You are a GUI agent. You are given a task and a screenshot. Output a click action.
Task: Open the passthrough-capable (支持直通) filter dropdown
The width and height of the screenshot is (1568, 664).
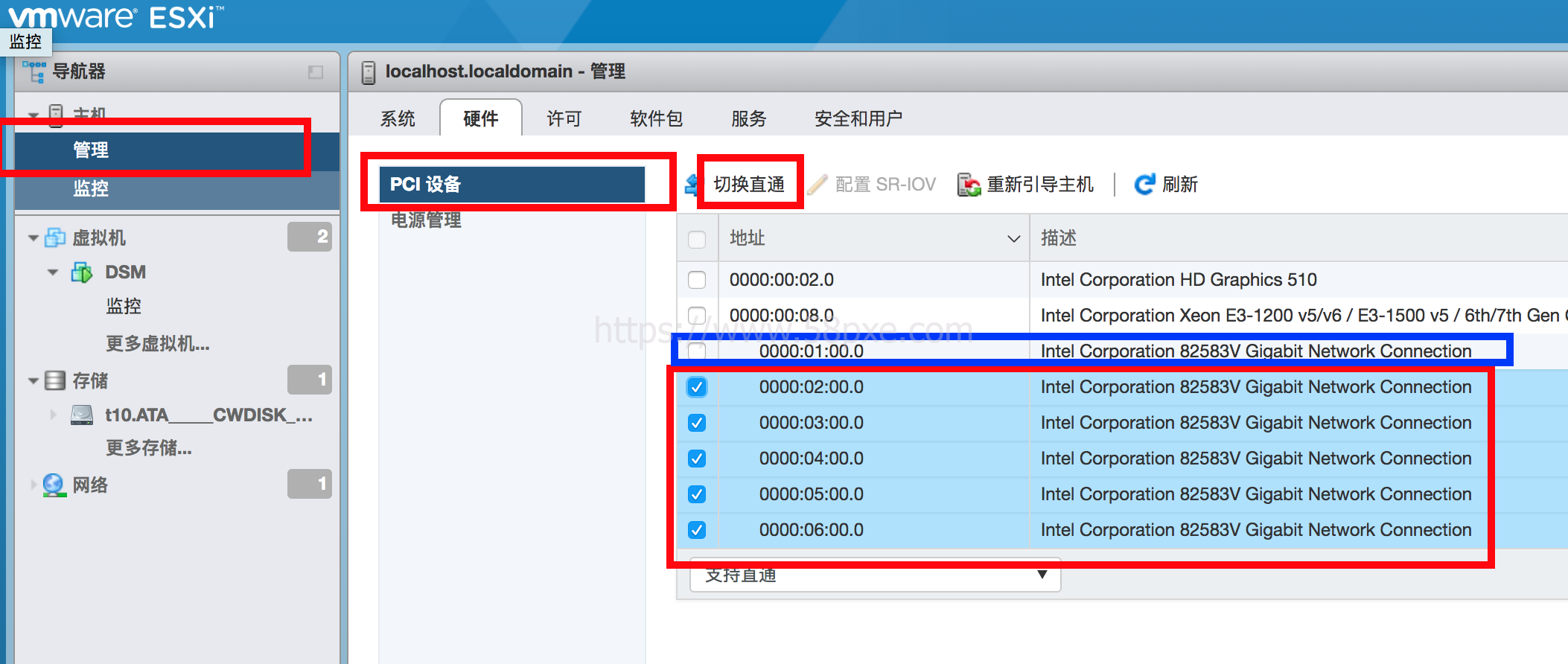point(875,575)
